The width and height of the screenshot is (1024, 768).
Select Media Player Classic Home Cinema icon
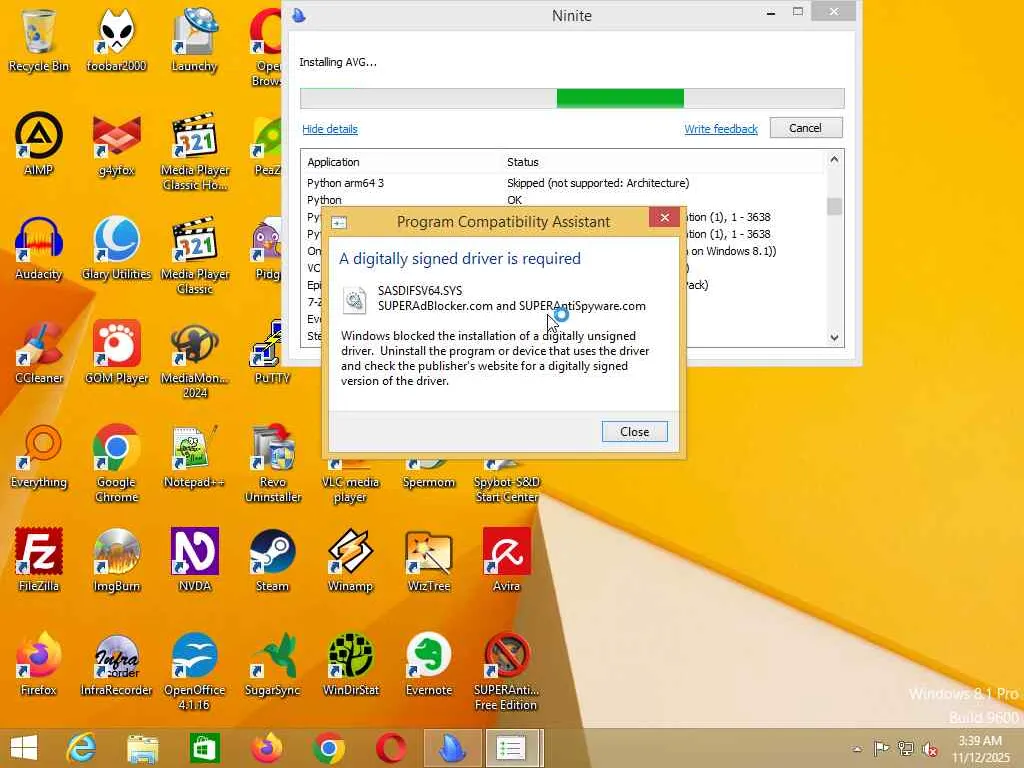195,152
